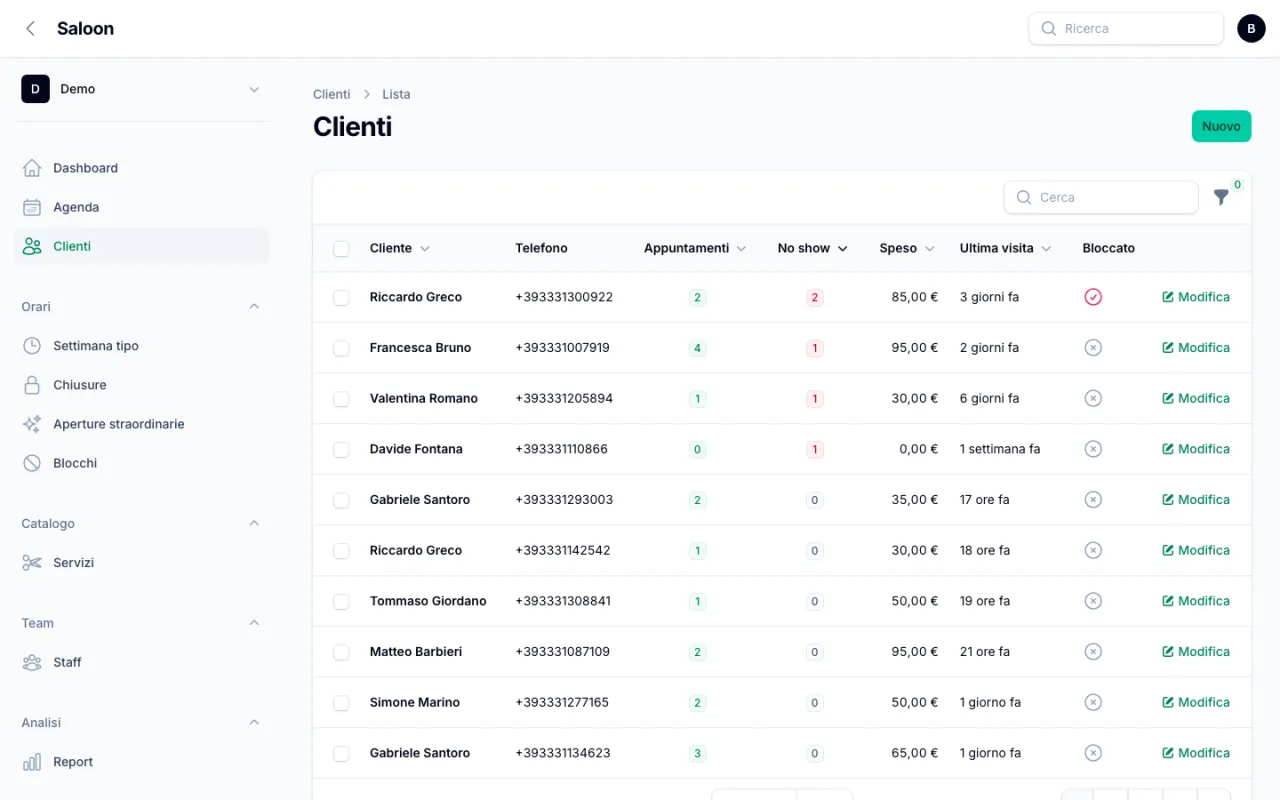This screenshot has width=1280, height=800.
Task: Select Francesca Bruno's row checkbox
Action: pyautogui.click(x=341, y=348)
